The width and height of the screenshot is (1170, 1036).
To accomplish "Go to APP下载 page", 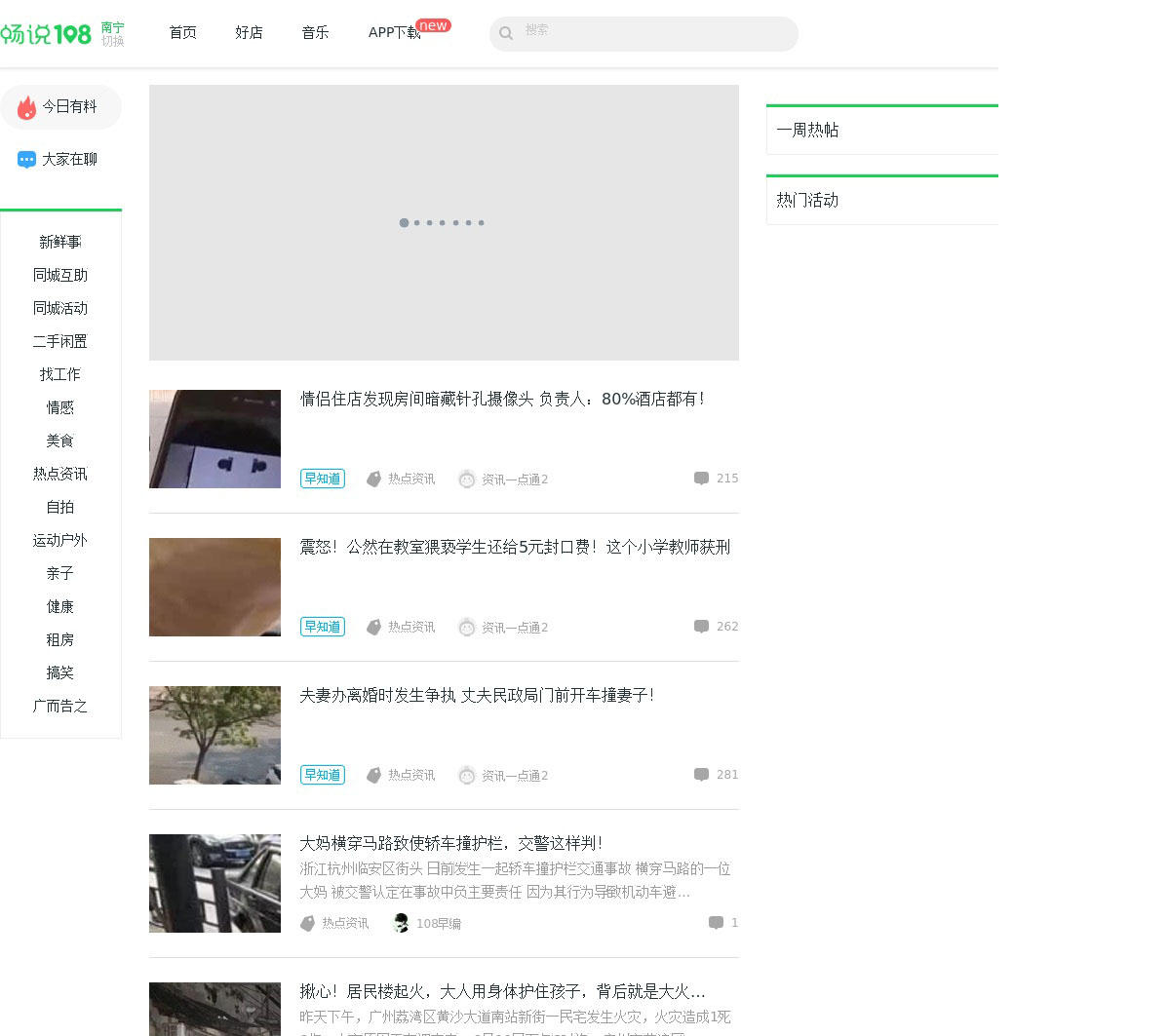I will pyautogui.click(x=394, y=33).
